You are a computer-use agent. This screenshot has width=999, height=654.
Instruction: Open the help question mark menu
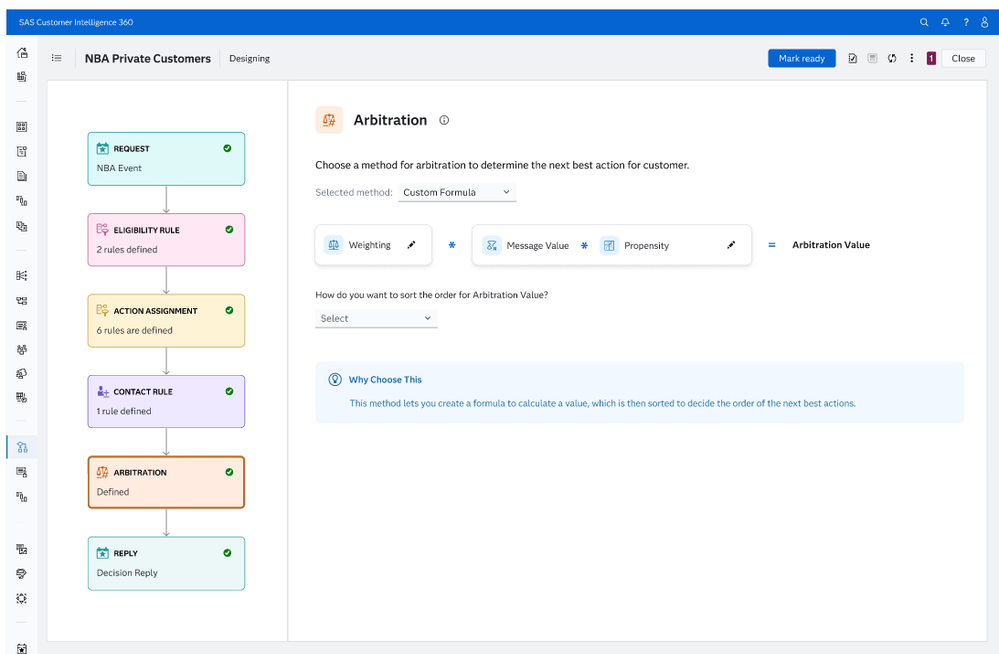pyautogui.click(x=965, y=22)
